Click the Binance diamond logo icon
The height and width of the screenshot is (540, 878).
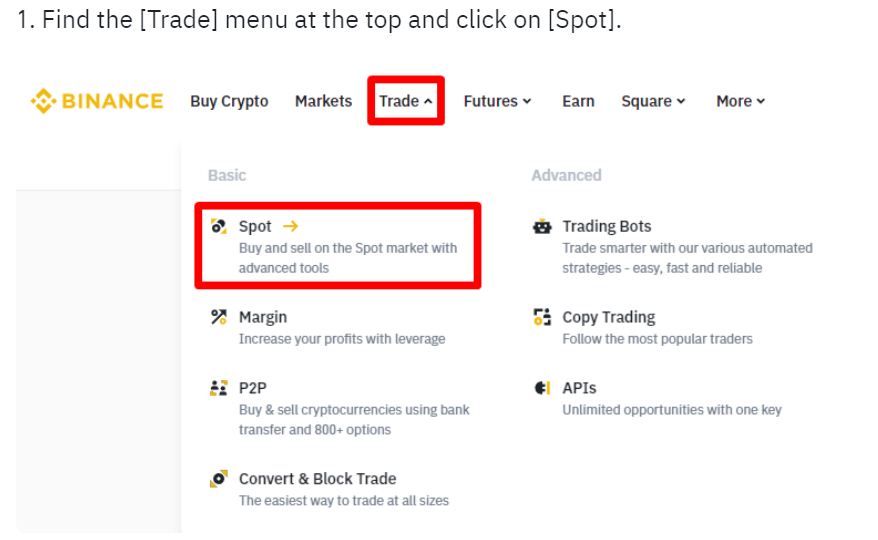pyautogui.click(x=43, y=101)
